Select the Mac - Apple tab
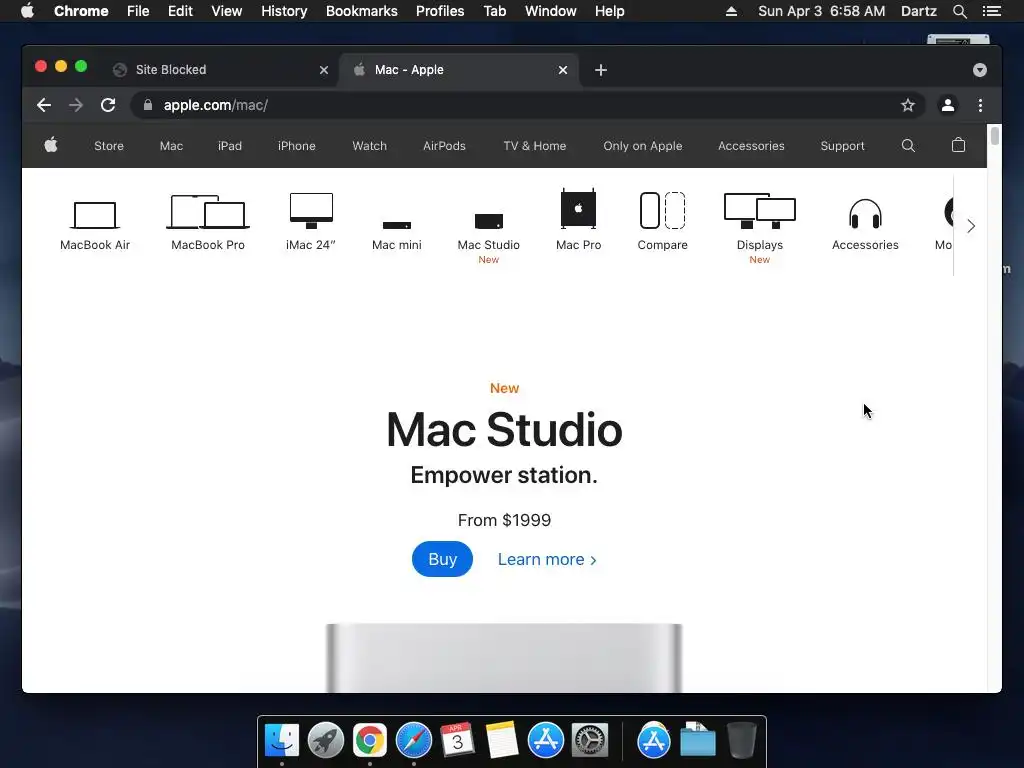The width and height of the screenshot is (1024, 768). [458, 70]
